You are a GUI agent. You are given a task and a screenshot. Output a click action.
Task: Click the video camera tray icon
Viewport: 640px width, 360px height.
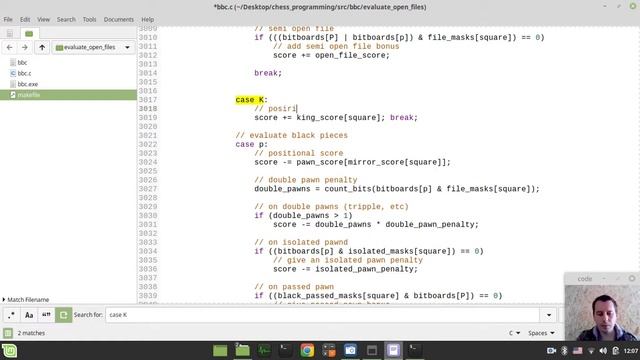551,351
